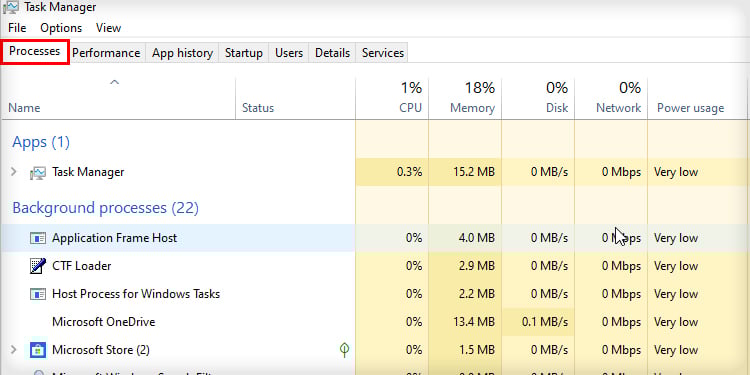Sort by the CPU column header
This screenshot has height=375, width=750.
click(392, 98)
